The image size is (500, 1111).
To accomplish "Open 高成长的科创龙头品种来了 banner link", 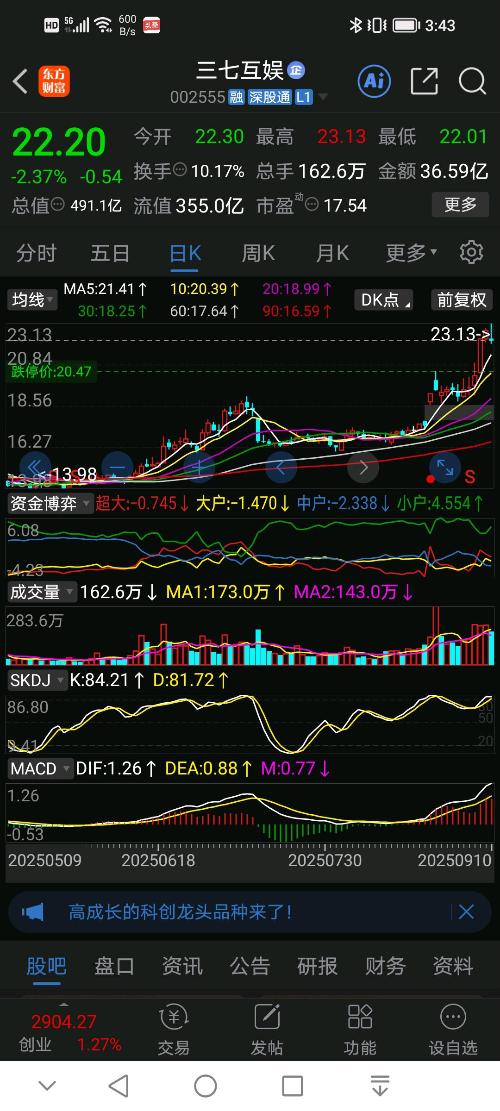I will click(180, 912).
